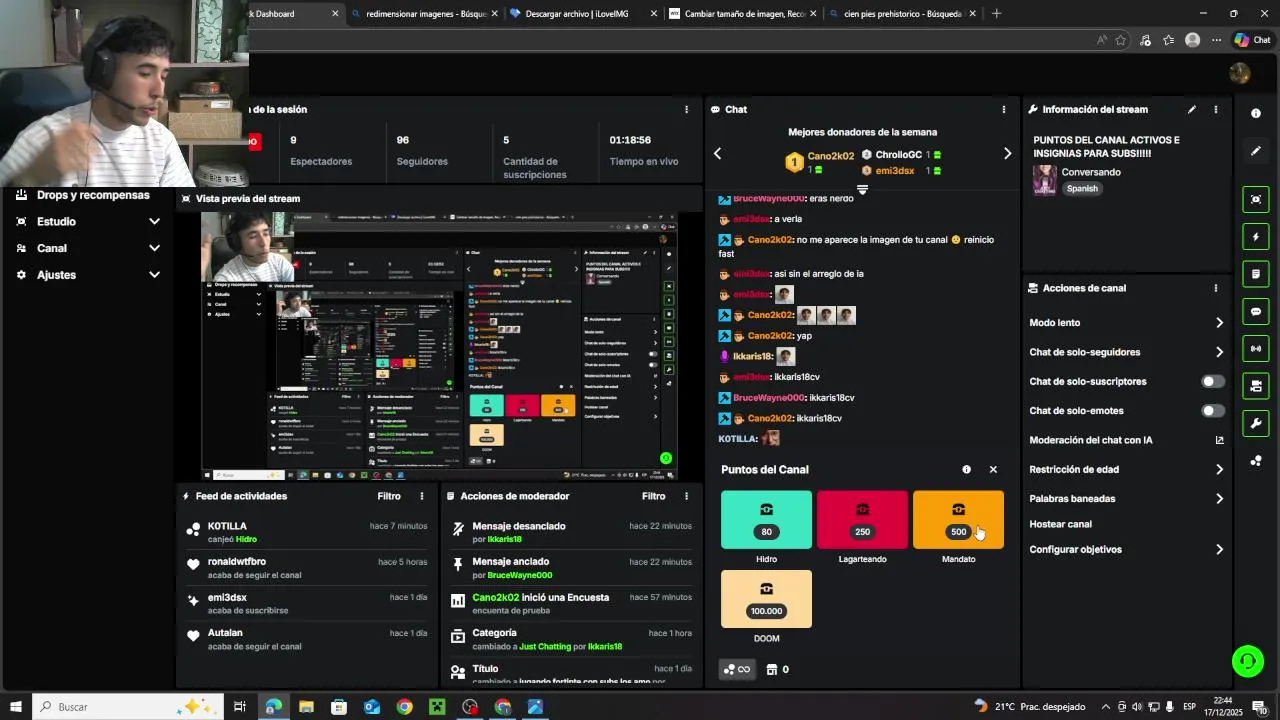This screenshot has width=1280, height=720.
Task: Open the Chat panel three-dot menu
Action: coord(1004,109)
